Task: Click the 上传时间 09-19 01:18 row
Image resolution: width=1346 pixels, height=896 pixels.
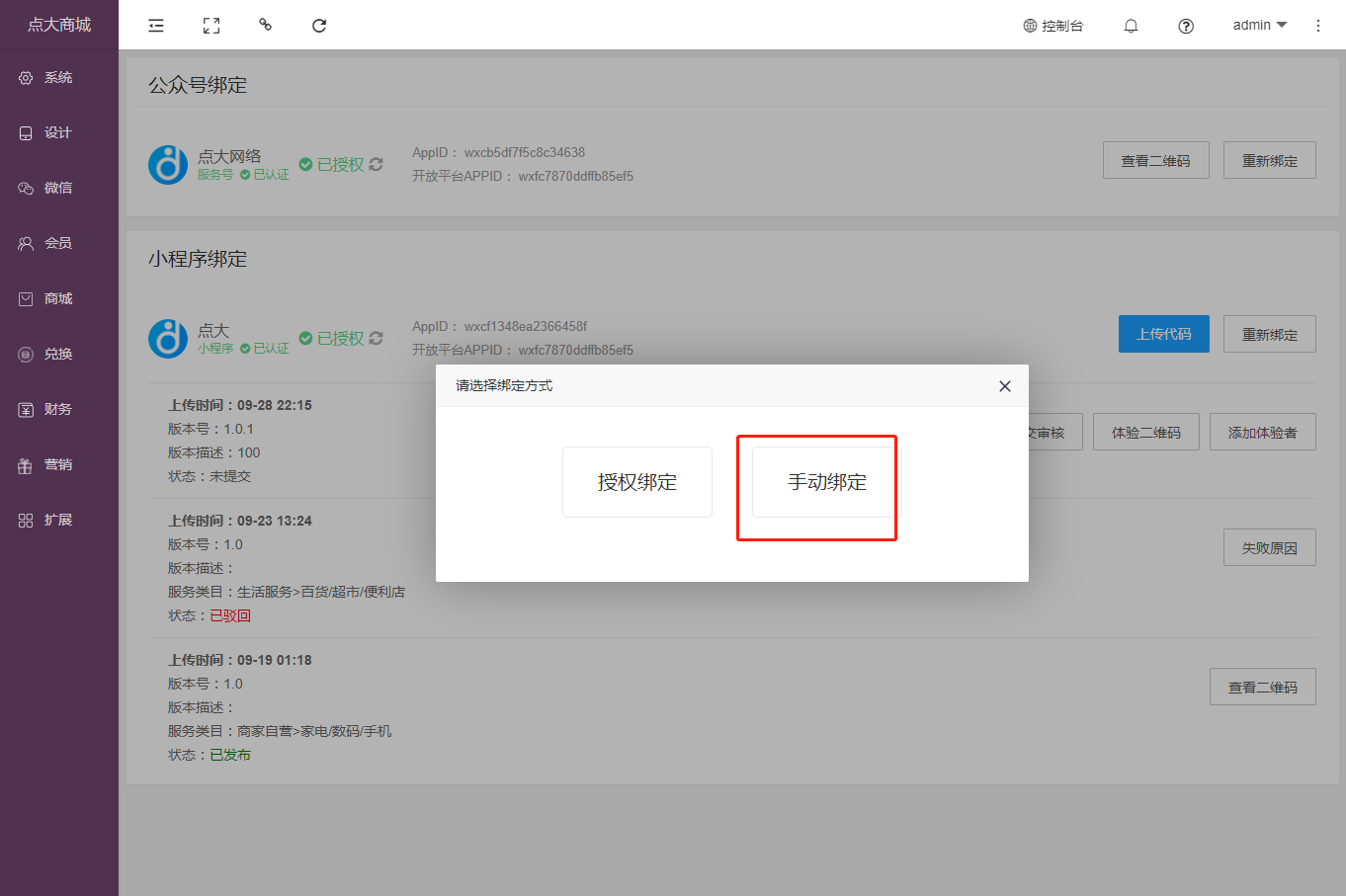Action: [240, 660]
